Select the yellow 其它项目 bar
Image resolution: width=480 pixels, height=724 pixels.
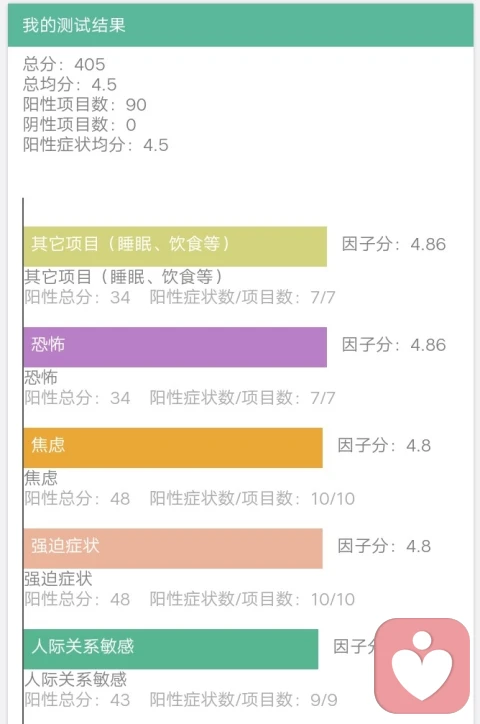click(x=175, y=247)
